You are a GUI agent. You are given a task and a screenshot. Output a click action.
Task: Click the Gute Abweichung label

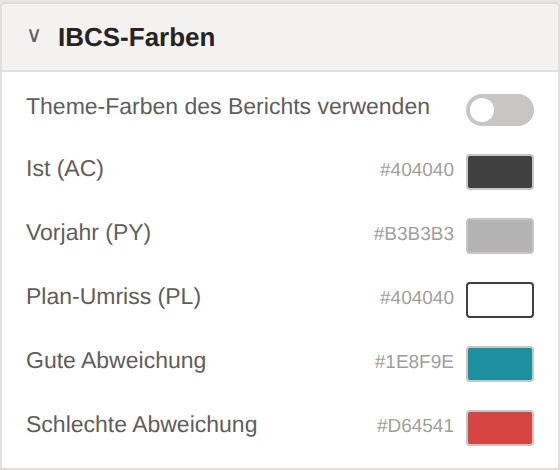click(116, 361)
